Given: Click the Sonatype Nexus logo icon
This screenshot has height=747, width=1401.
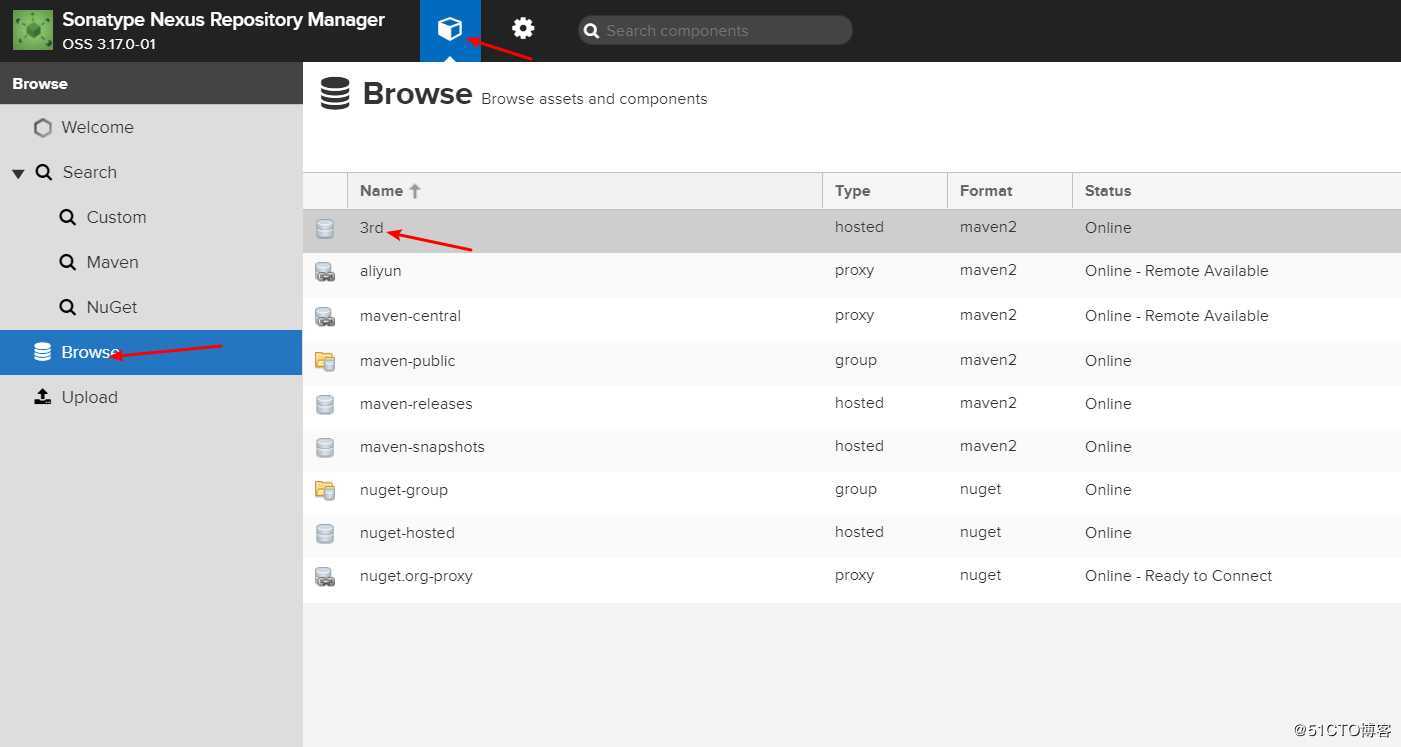Looking at the screenshot, I should pyautogui.click(x=33, y=30).
